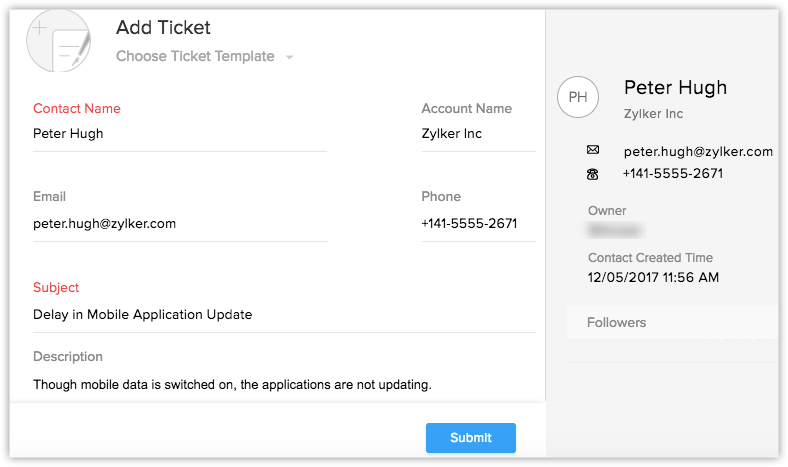
Task: Click the blurred Owner name
Action: tap(615, 230)
